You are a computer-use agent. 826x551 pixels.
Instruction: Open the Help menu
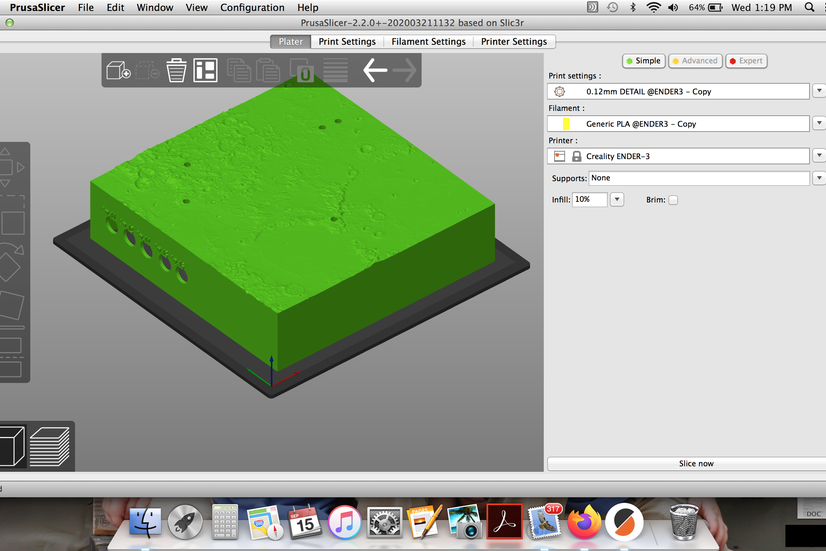pyautogui.click(x=308, y=7)
